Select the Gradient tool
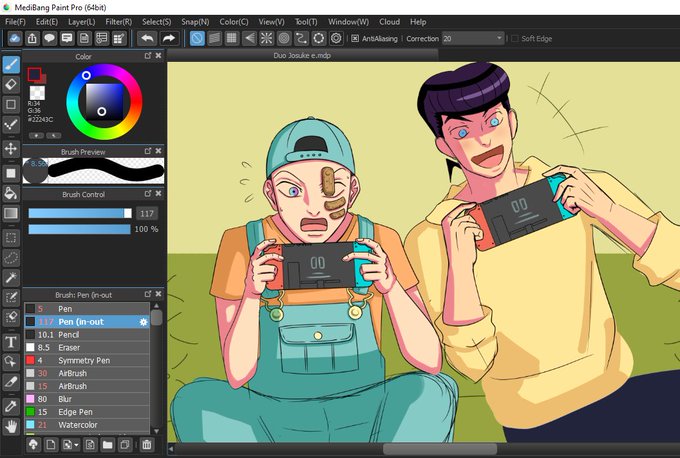The image size is (680, 458). (11, 213)
